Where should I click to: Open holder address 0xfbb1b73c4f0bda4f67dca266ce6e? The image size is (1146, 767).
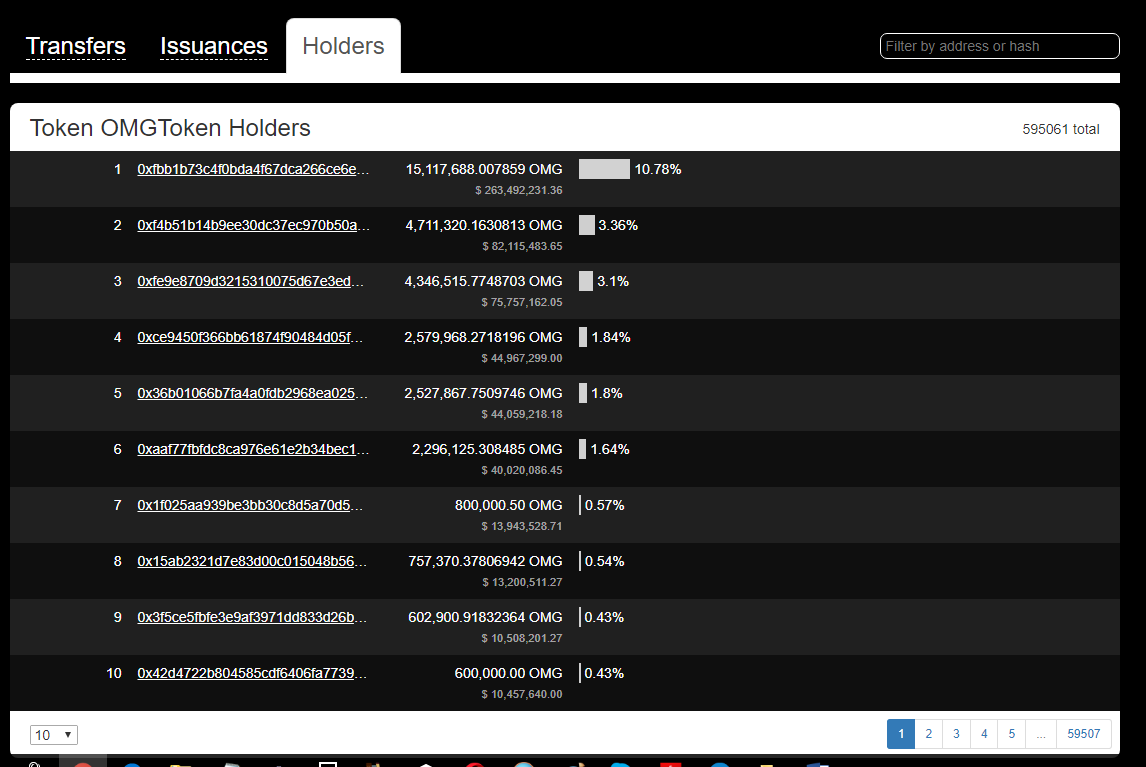[253, 170]
